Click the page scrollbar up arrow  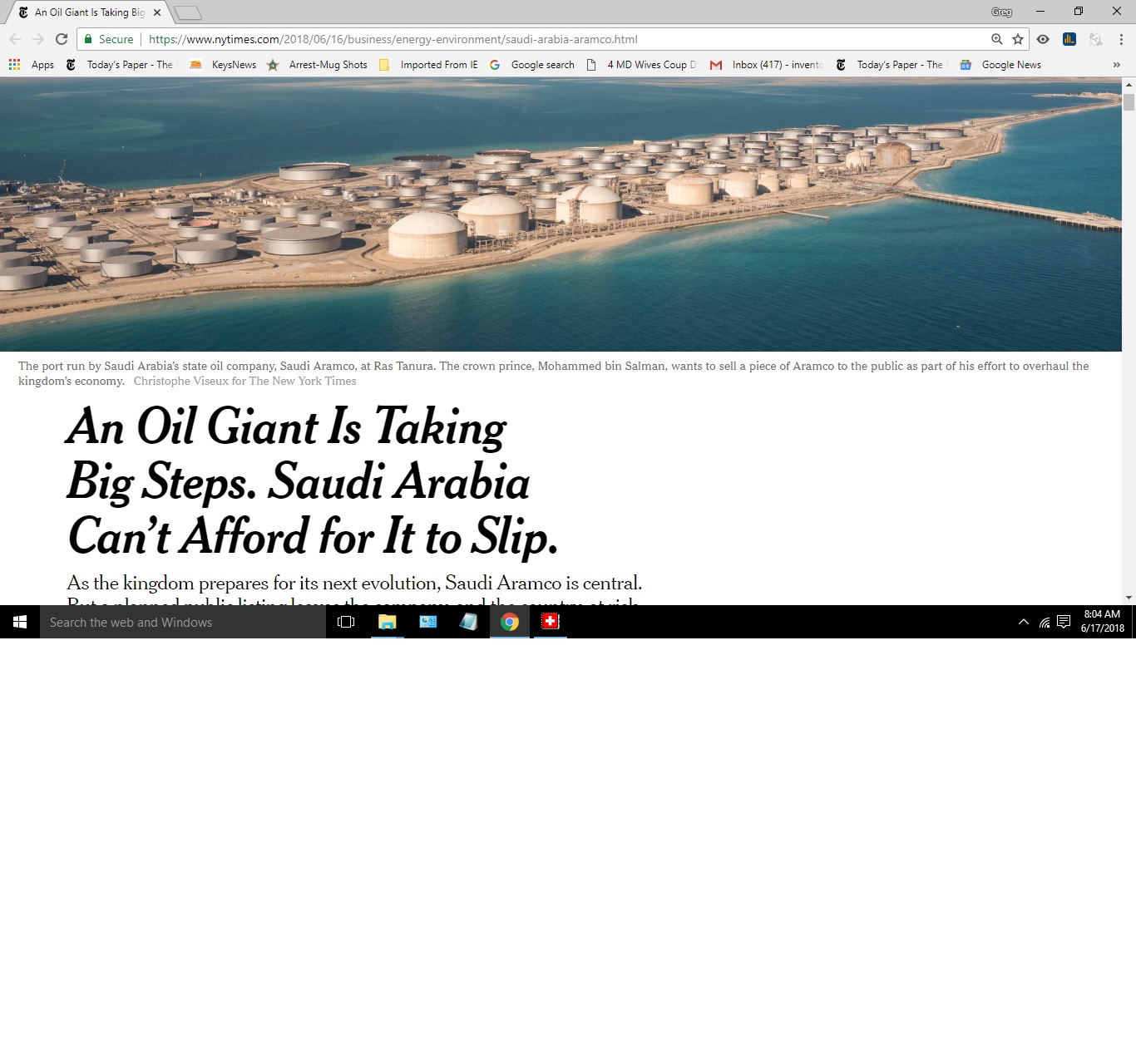(x=1129, y=84)
